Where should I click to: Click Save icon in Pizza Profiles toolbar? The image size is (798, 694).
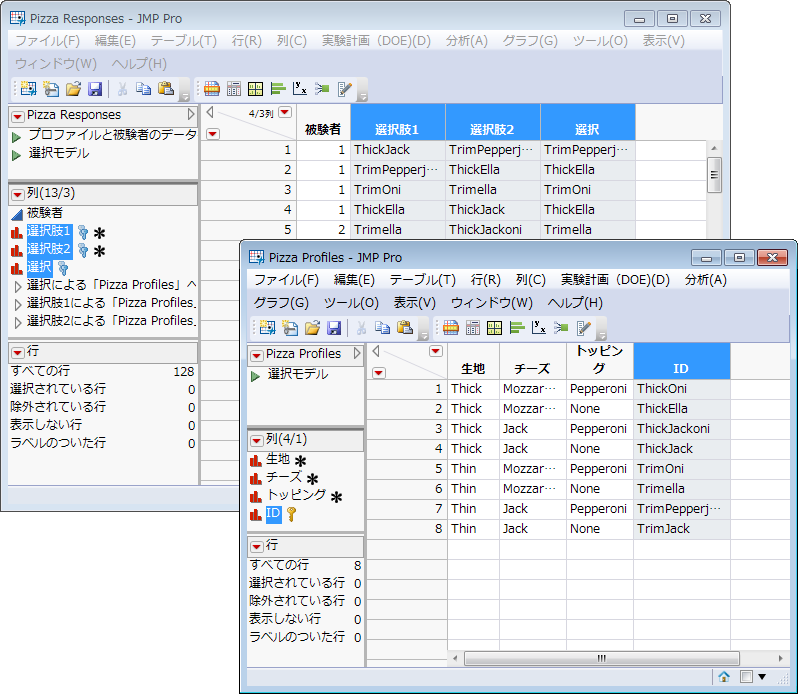334,328
